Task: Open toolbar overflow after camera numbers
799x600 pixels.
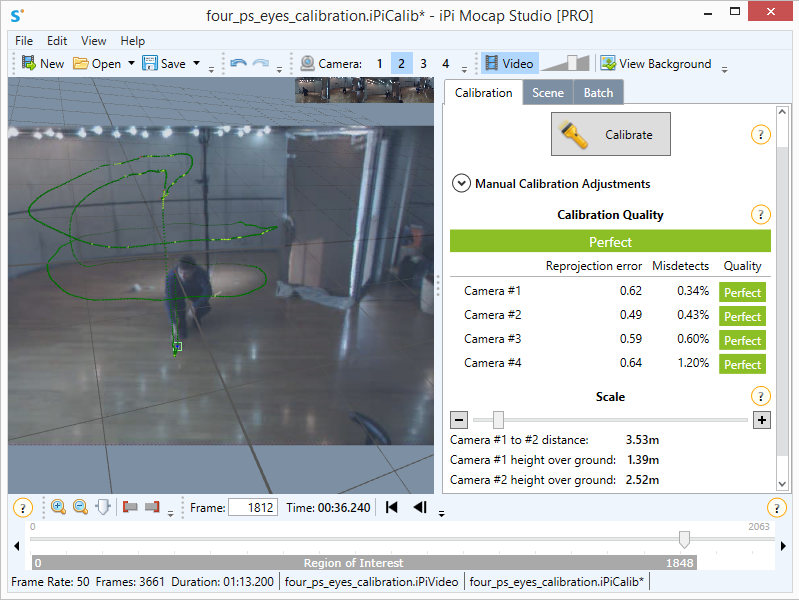Action: point(464,70)
